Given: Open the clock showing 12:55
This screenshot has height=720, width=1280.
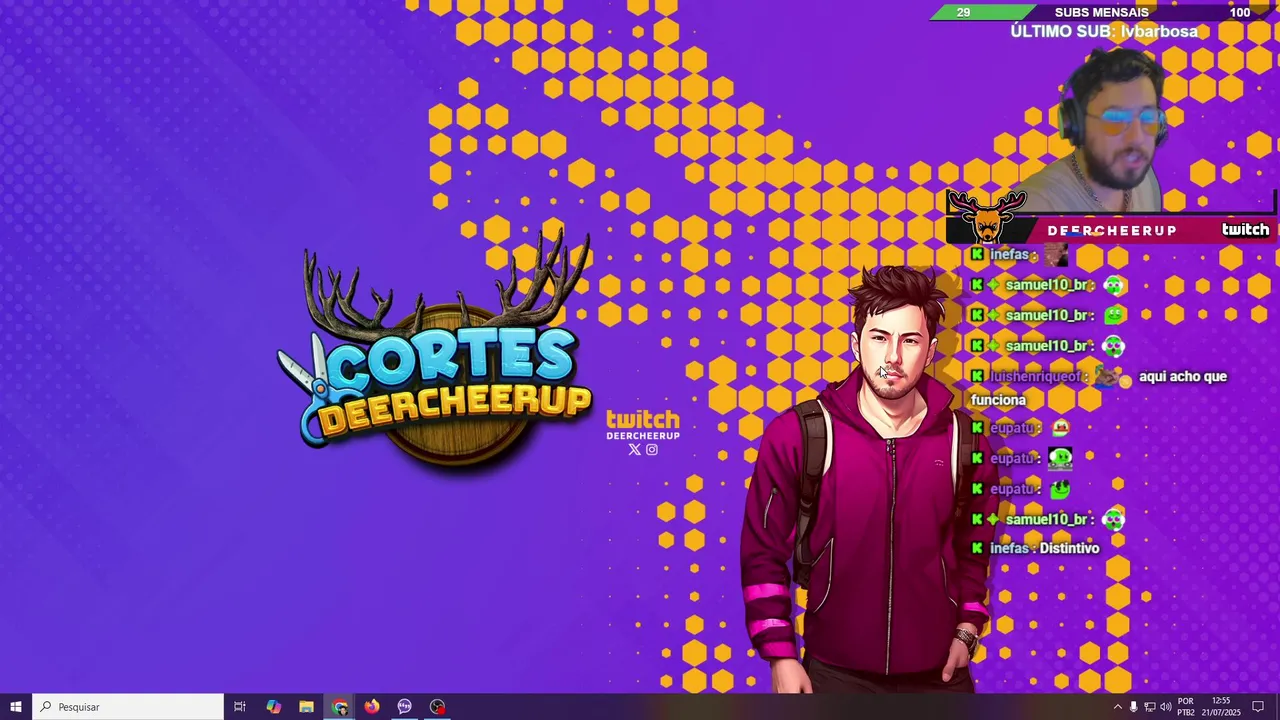Looking at the screenshot, I should [1221, 707].
